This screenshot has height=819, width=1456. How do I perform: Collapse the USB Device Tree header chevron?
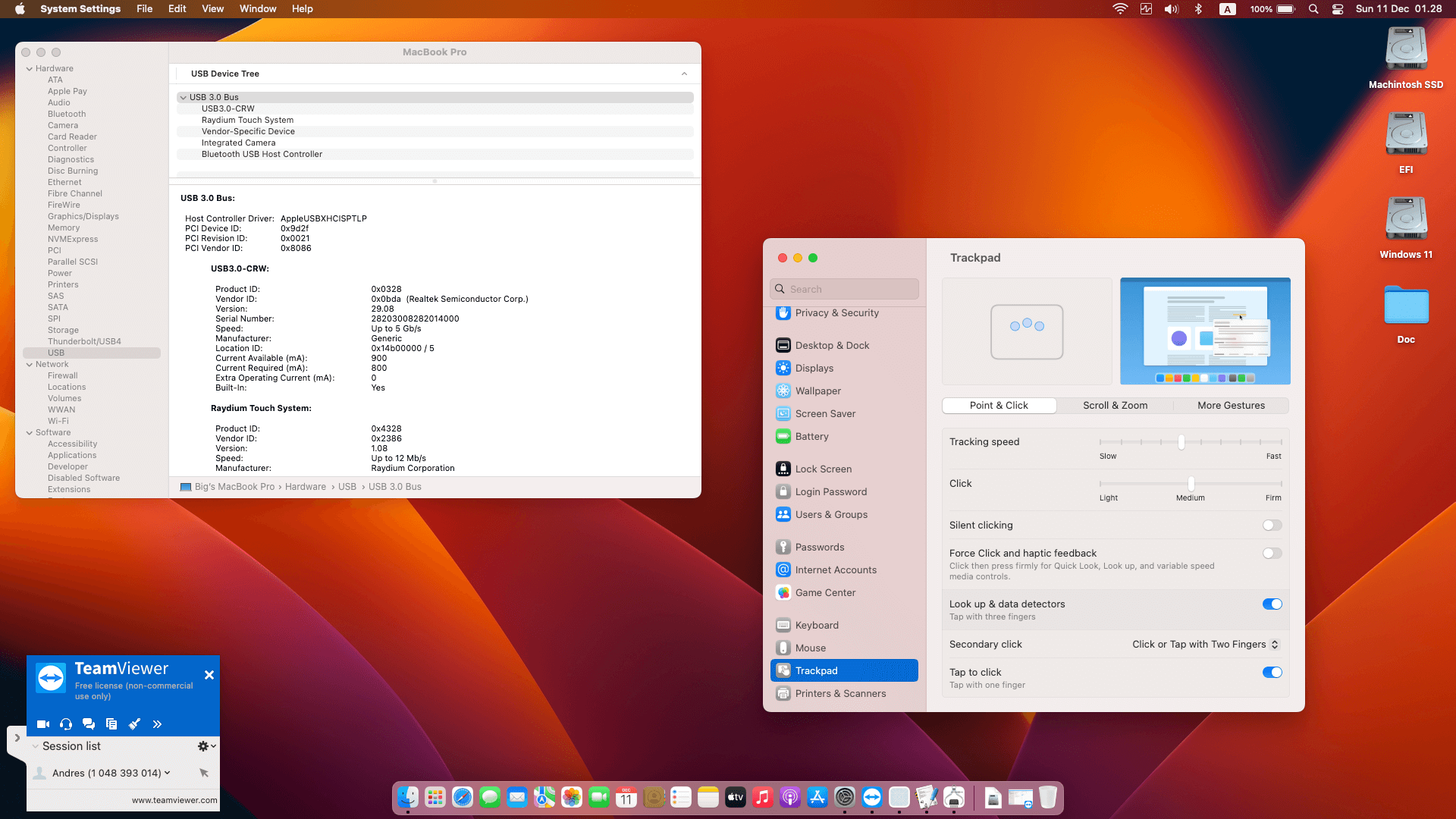pos(684,74)
